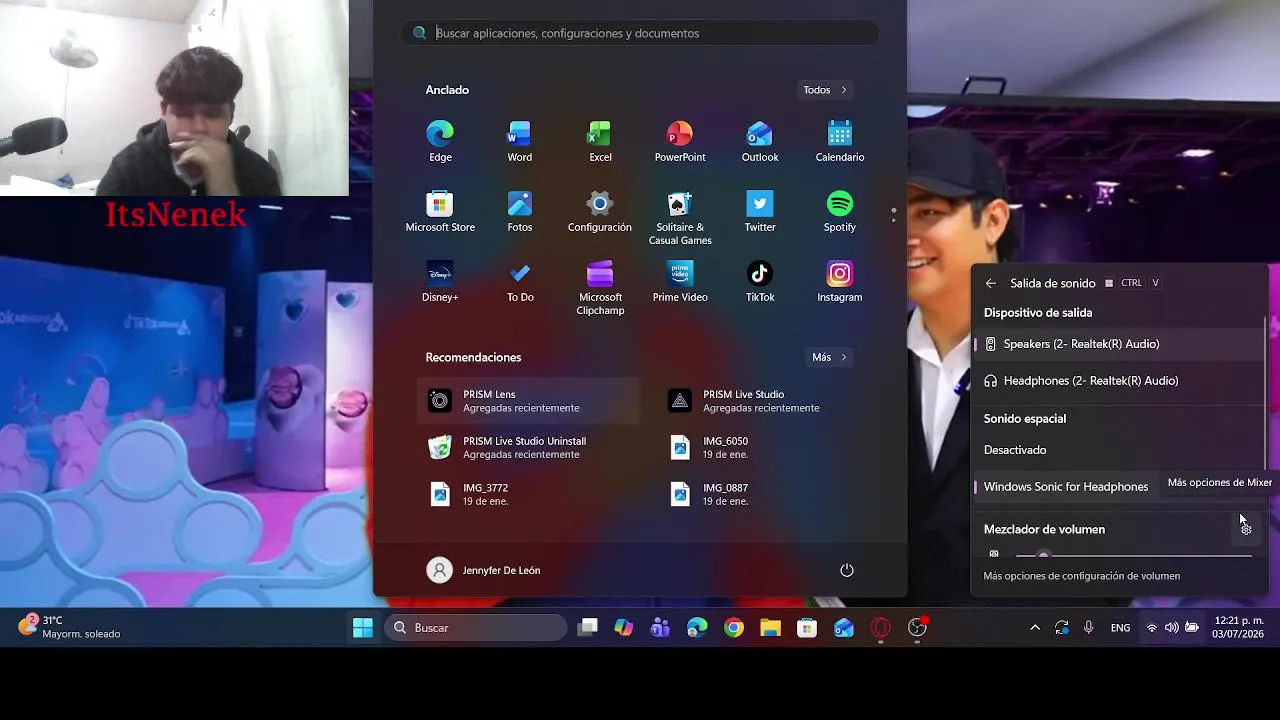Open File Explorer on the taskbar

(770, 628)
